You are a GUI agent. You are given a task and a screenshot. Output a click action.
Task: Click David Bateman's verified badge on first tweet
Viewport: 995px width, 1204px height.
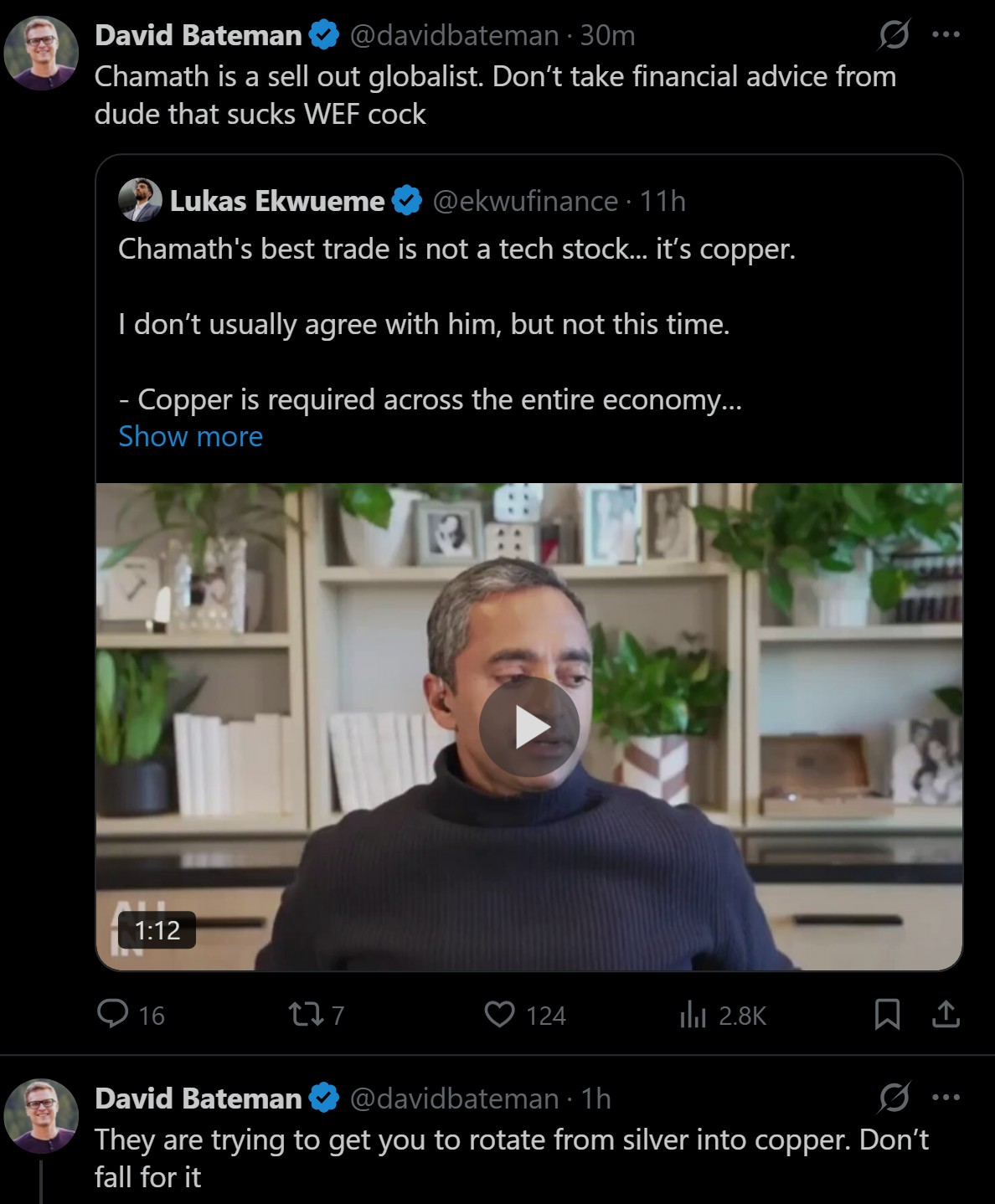324,35
